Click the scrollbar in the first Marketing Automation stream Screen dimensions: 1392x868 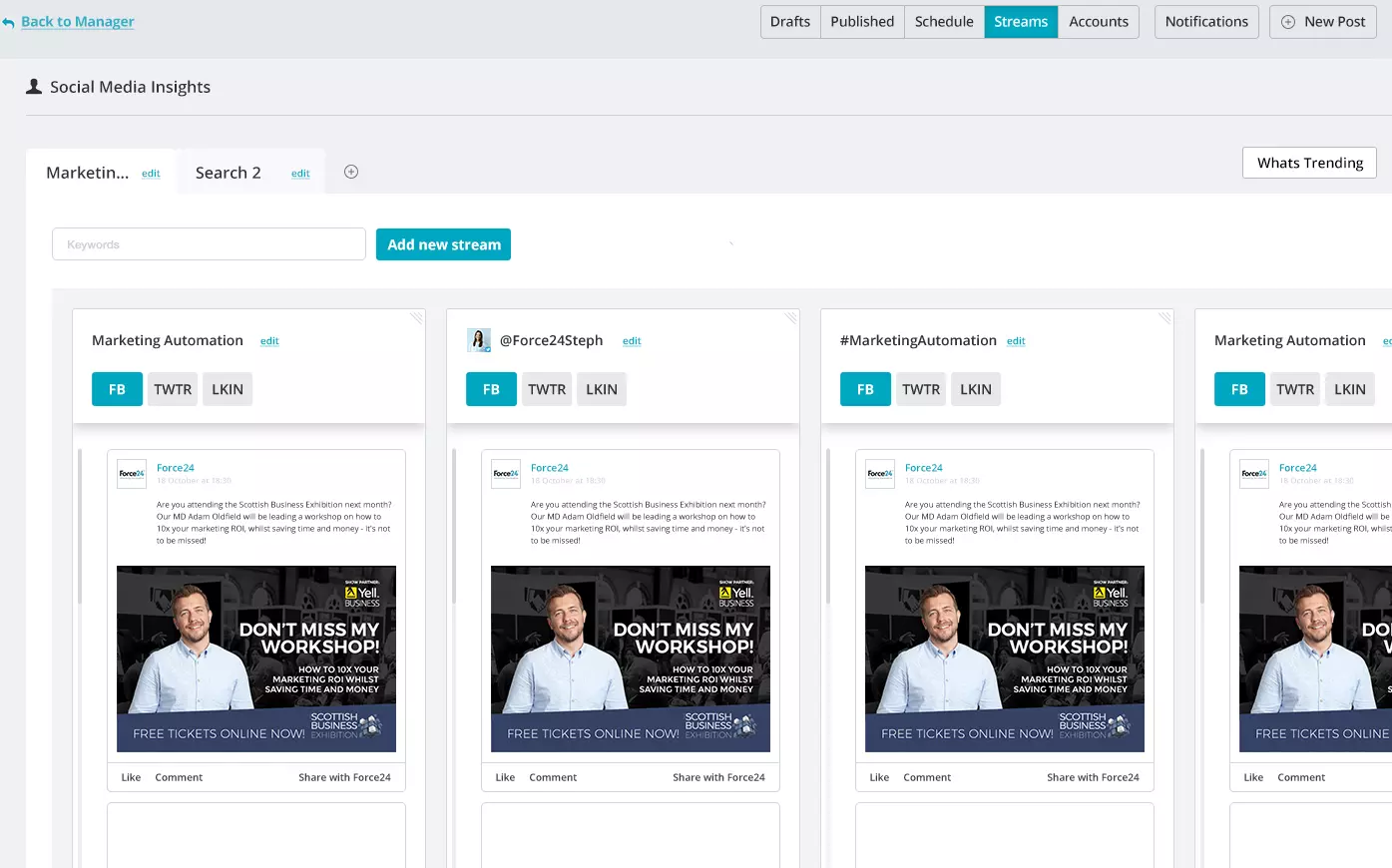click(x=81, y=527)
